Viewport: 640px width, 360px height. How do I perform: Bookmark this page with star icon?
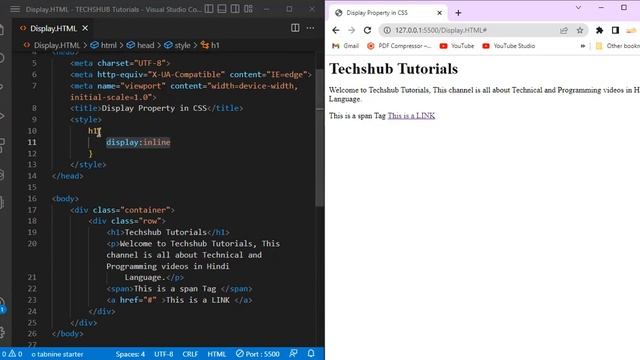pyautogui.click(x=580, y=30)
